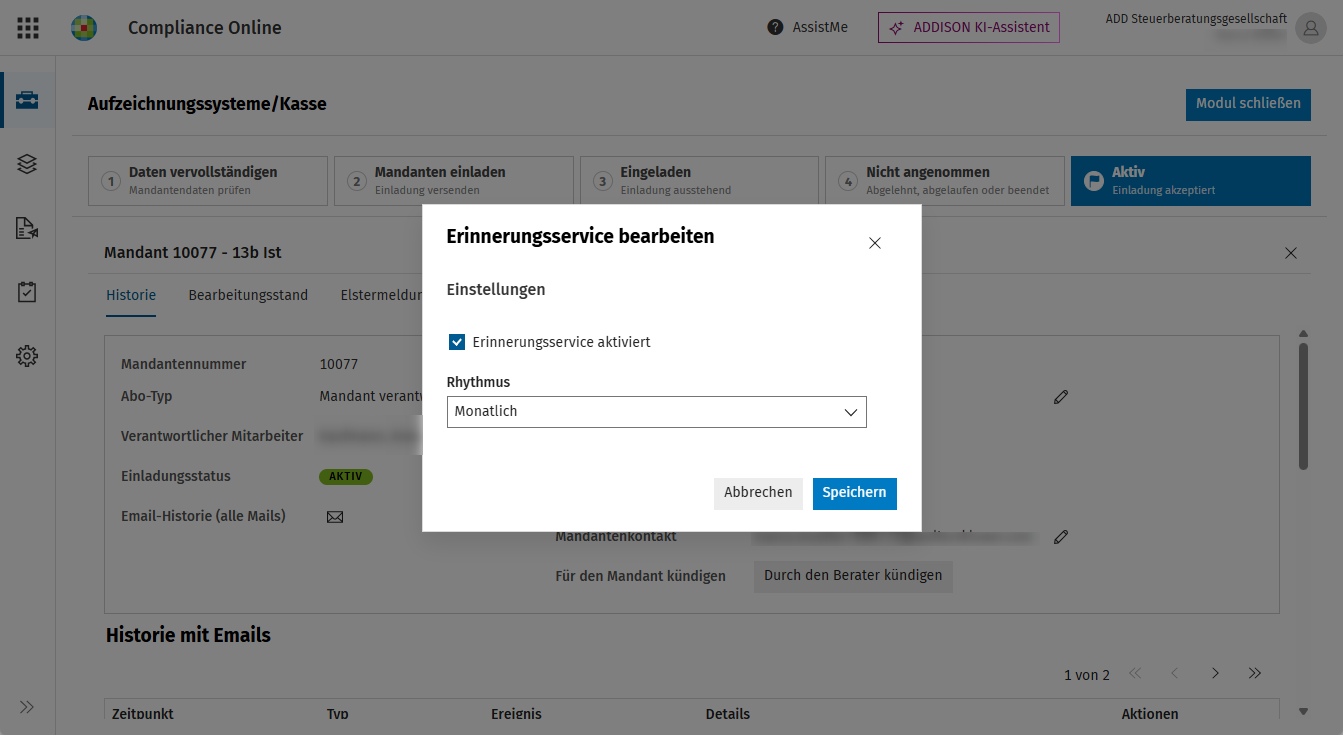Image resolution: width=1343 pixels, height=735 pixels.
Task: Open settings gear in the sidebar
Action: tap(27, 356)
